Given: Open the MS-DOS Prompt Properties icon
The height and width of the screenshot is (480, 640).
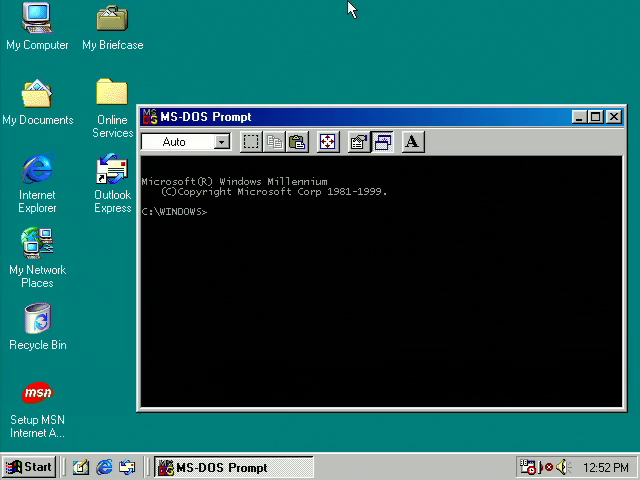Looking at the screenshot, I should [359, 142].
